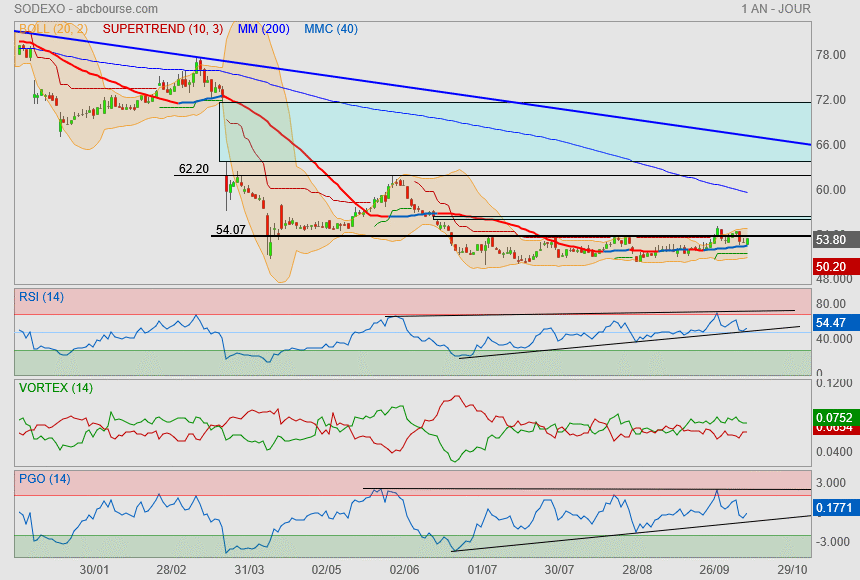Click the blue 0.1771 PGO value tag
This screenshot has height=580, width=860.
click(x=833, y=509)
